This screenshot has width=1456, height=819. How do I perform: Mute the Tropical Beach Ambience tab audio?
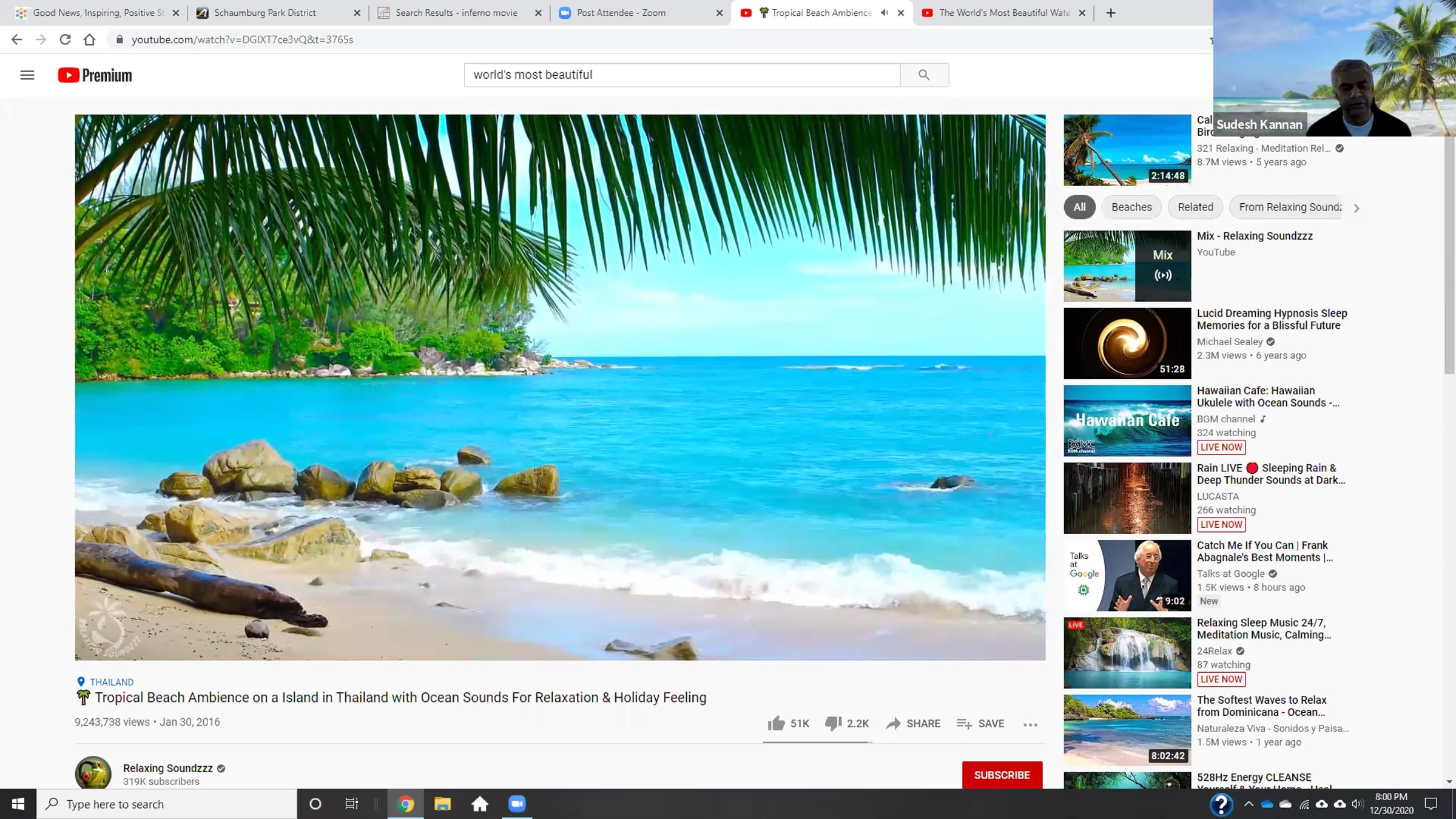(885, 13)
